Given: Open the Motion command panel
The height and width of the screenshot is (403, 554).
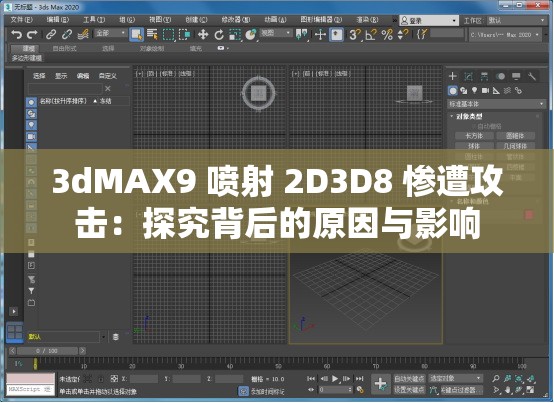Looking at the screenshot, I should (500, 76).
